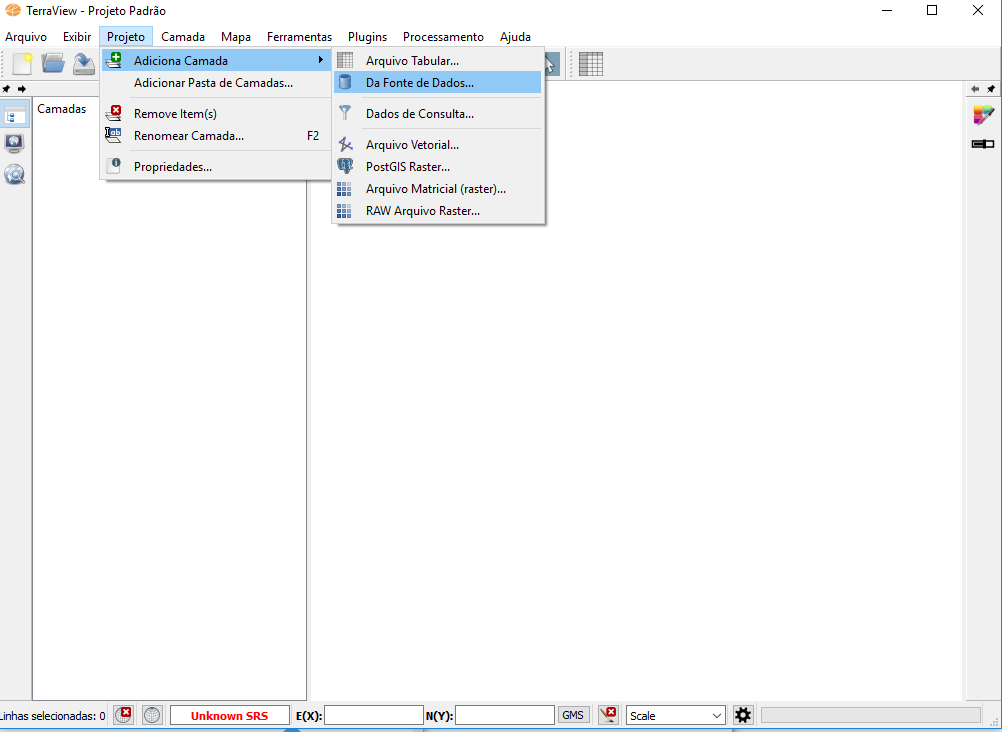The image size is (1002, 732).
Task: Open the Exibir menu
Action: 77,37
